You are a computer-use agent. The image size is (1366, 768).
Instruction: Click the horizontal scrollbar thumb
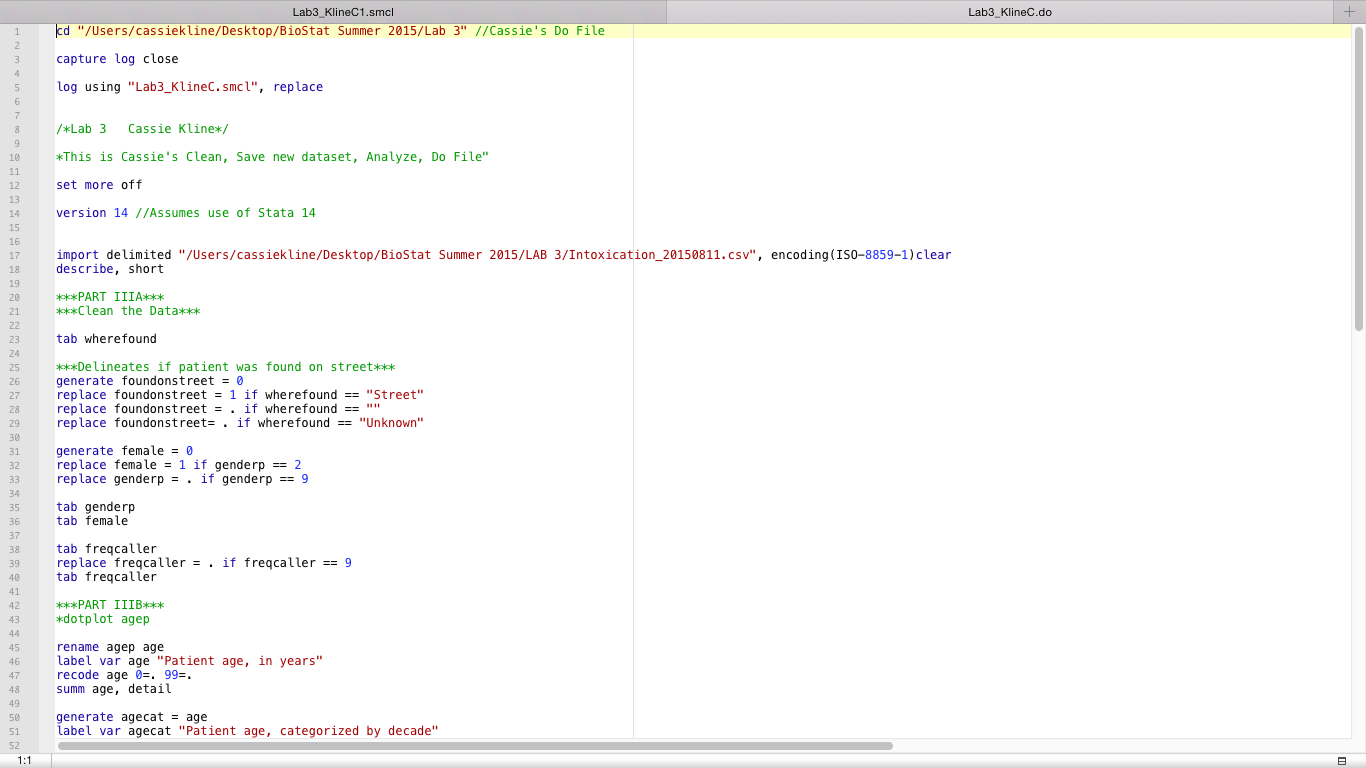tap(475, 745)
